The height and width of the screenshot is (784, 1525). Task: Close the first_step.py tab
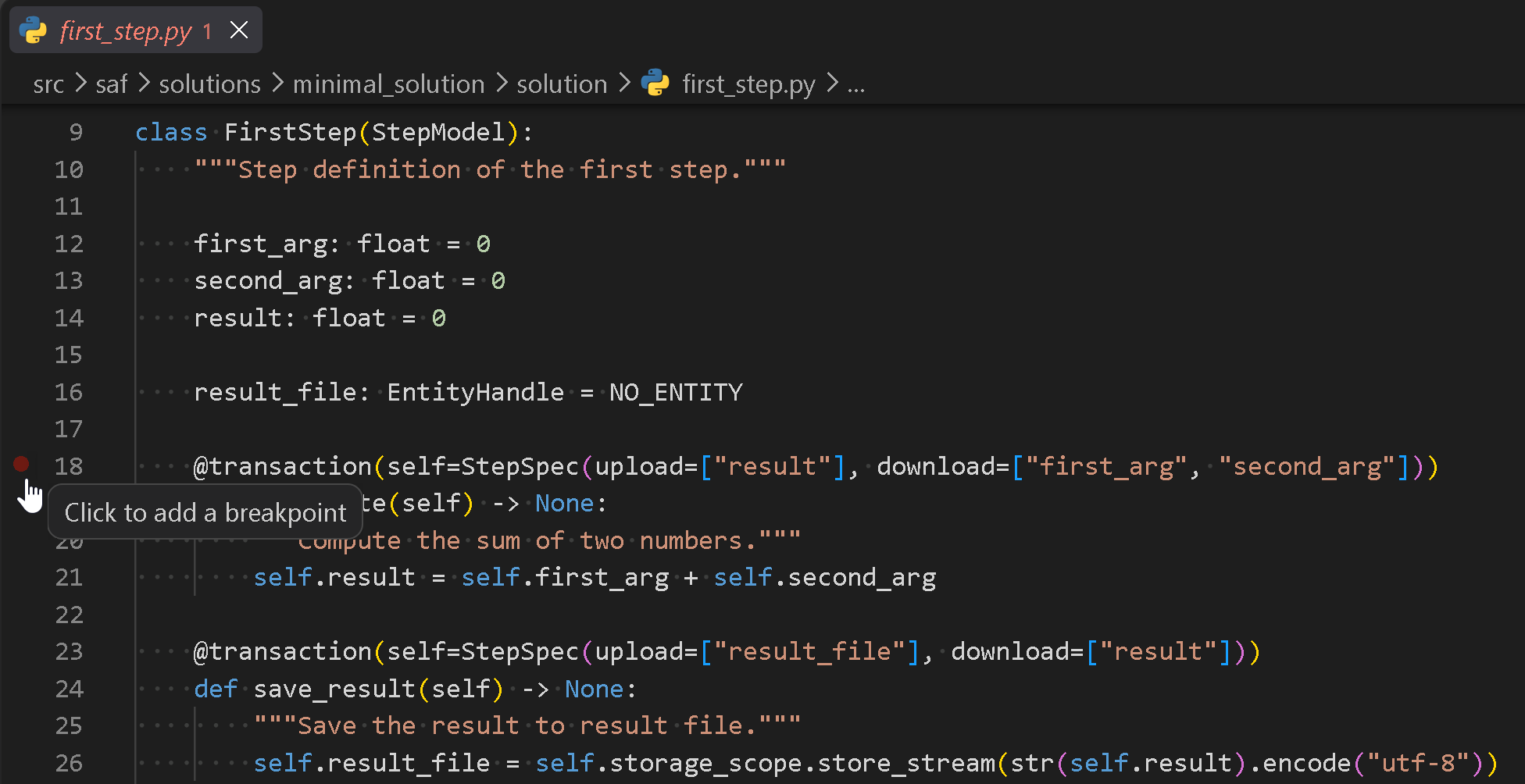coord(239,30)
